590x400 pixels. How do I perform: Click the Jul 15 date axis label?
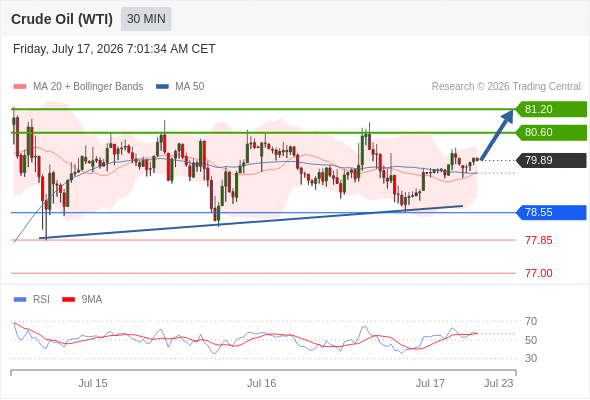(93, 383)
